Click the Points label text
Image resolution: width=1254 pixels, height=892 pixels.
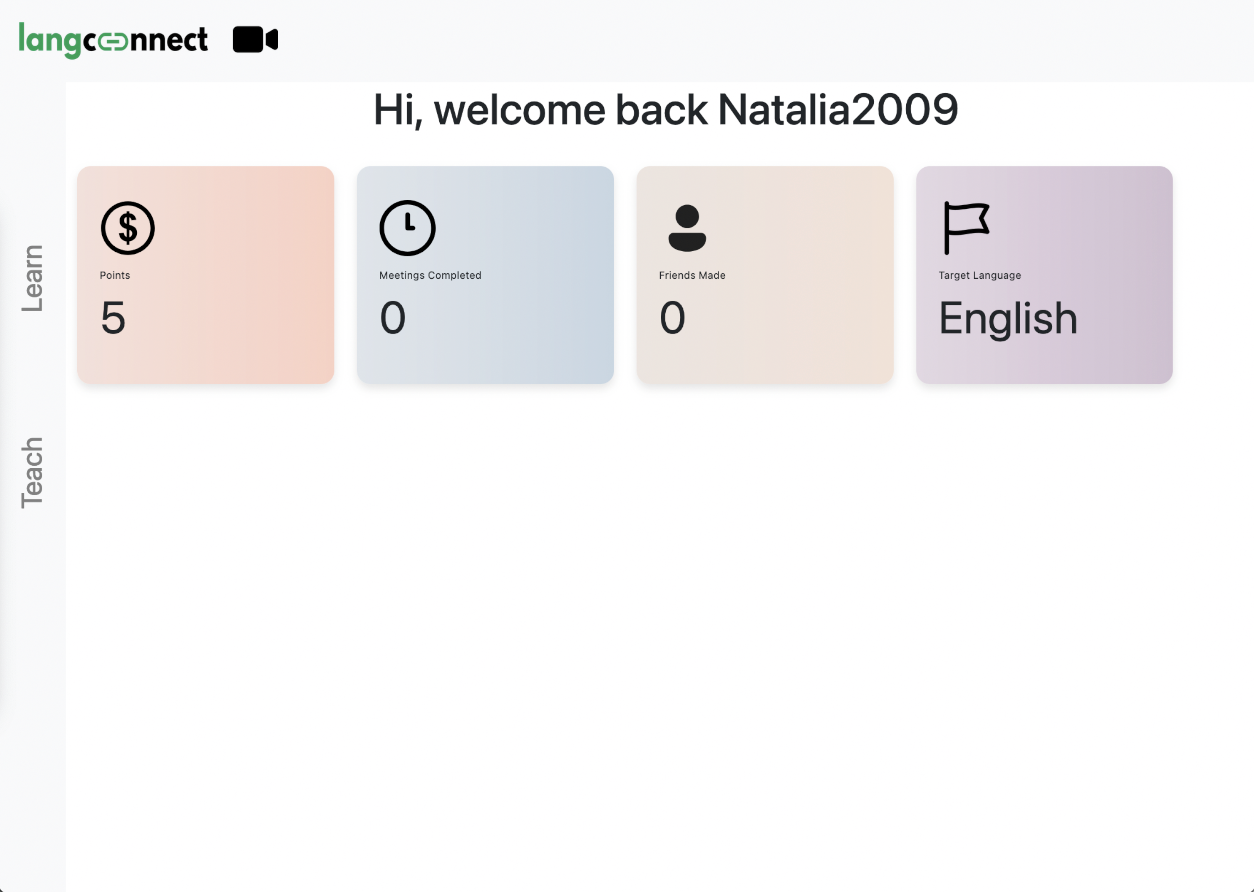pos(115,275)
